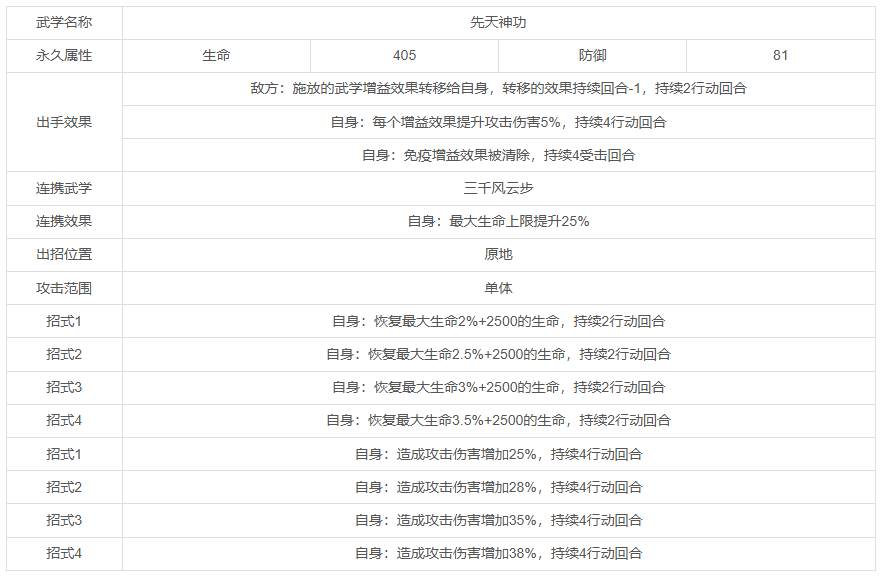Click the 原地 position value cell

[x=498, y=254]
